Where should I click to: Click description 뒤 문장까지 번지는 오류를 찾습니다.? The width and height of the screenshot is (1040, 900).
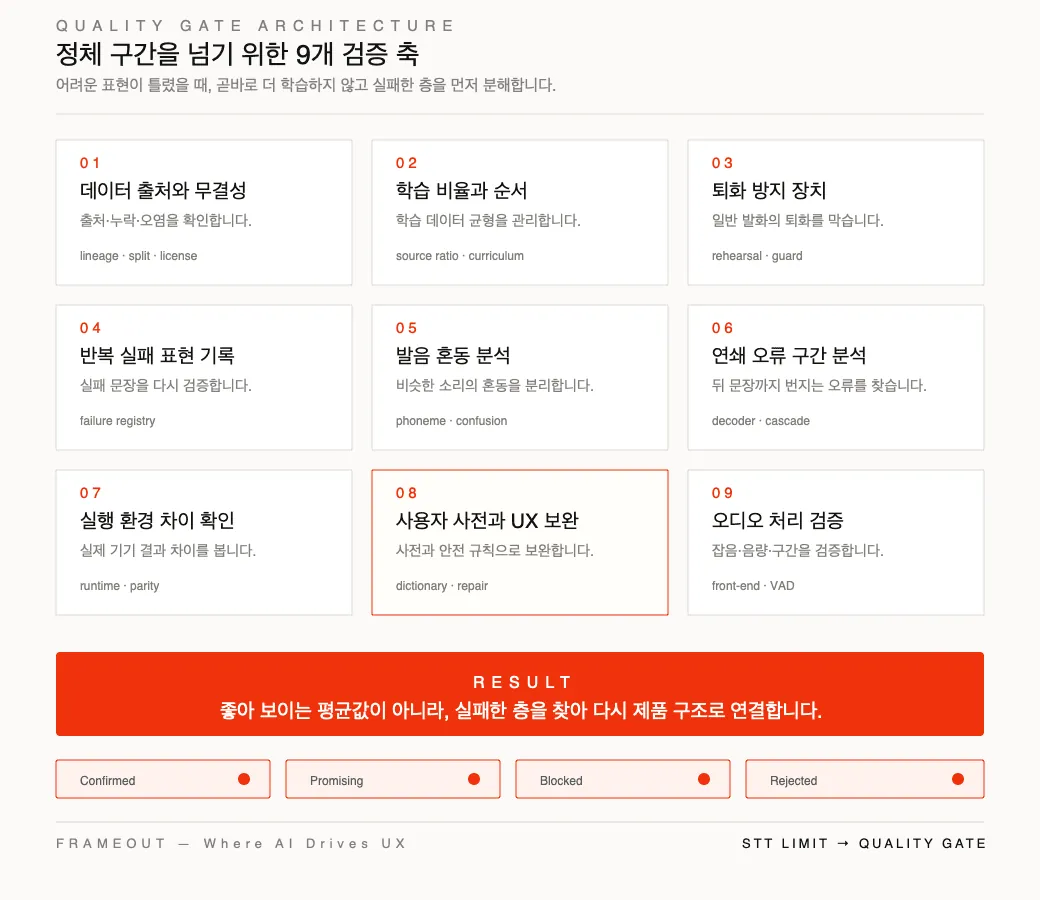tap(819, 385)
